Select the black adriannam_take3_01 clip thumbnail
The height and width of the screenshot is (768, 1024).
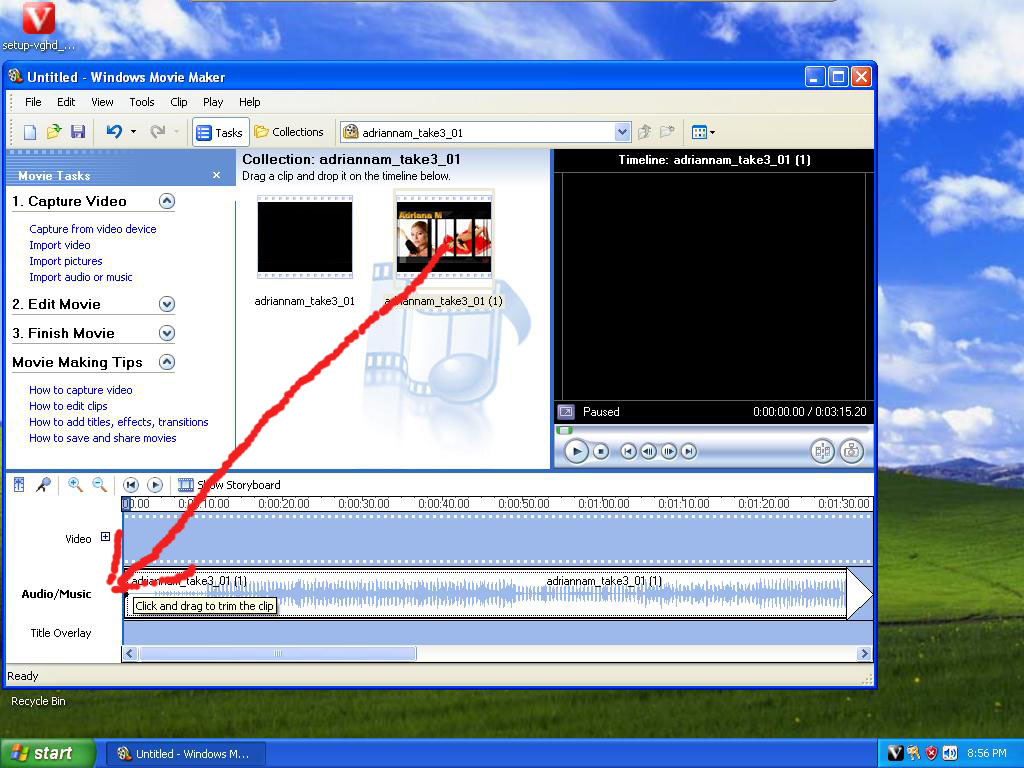coord(304,237)
